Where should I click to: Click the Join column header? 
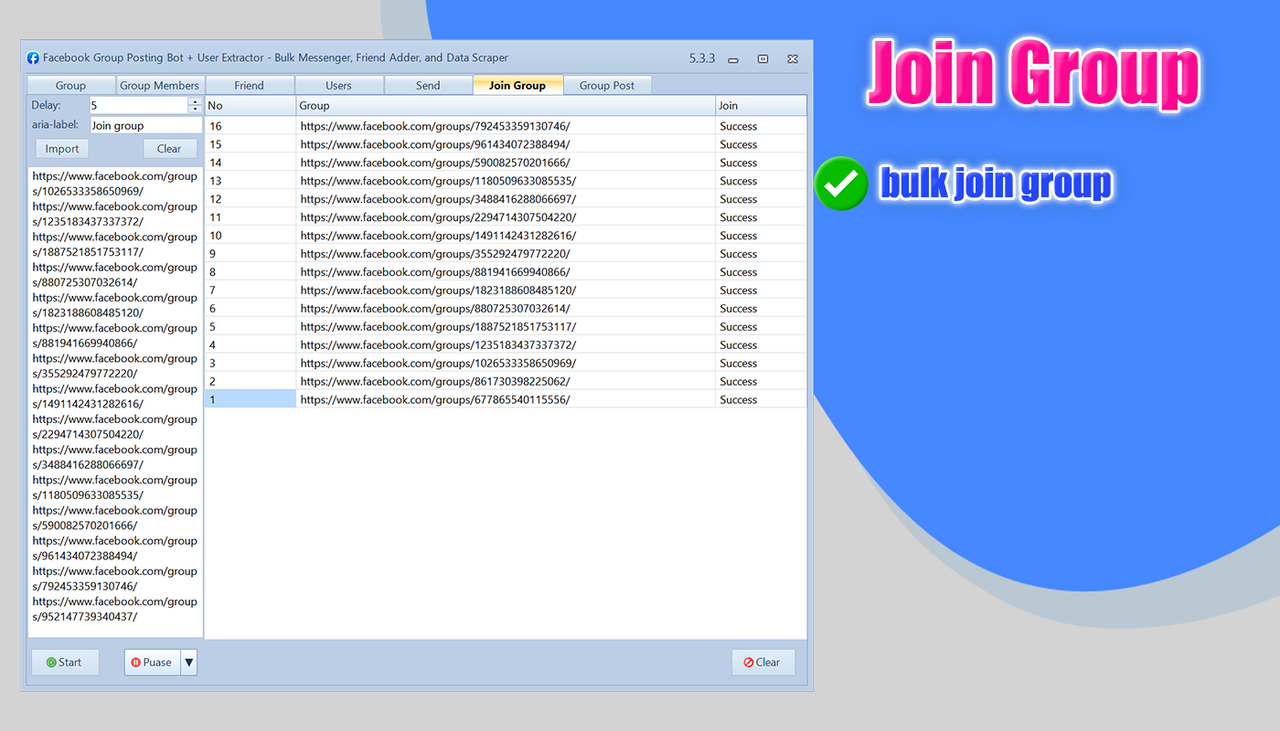(x=760, y=105)
